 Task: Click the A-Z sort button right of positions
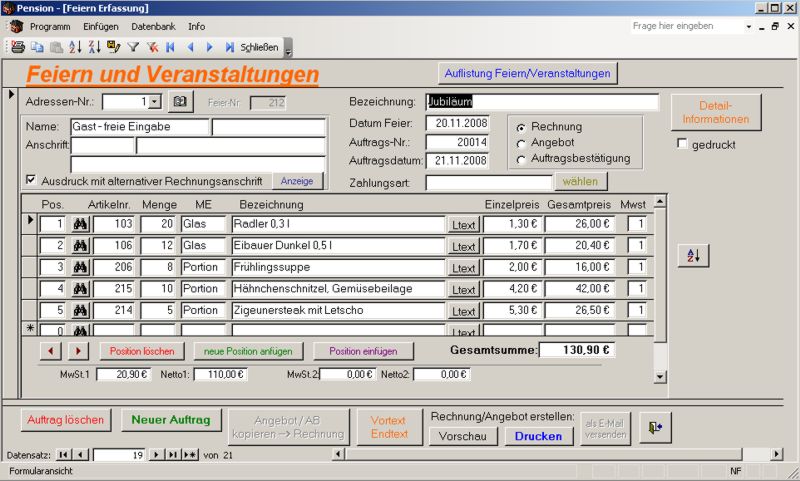click(693, 256)
